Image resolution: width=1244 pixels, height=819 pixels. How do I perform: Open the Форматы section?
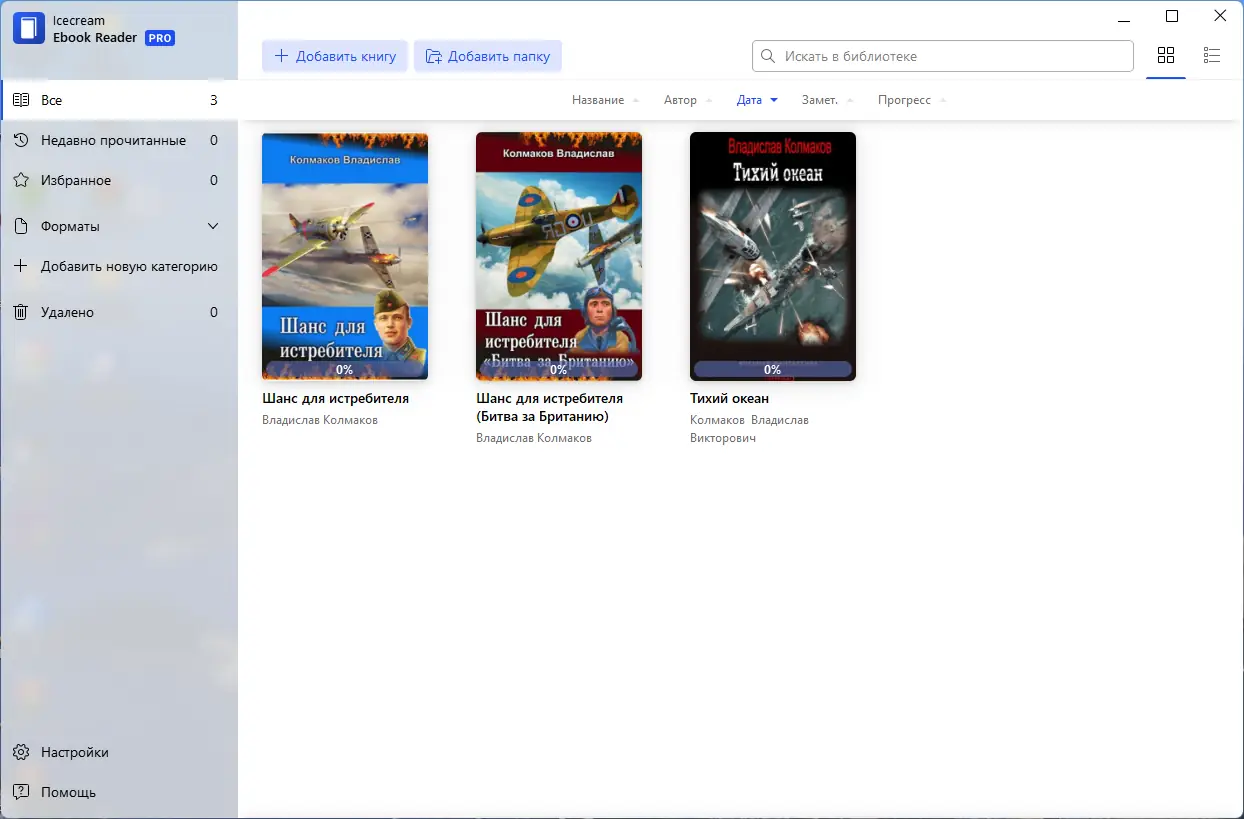click(x=119, y=226)
